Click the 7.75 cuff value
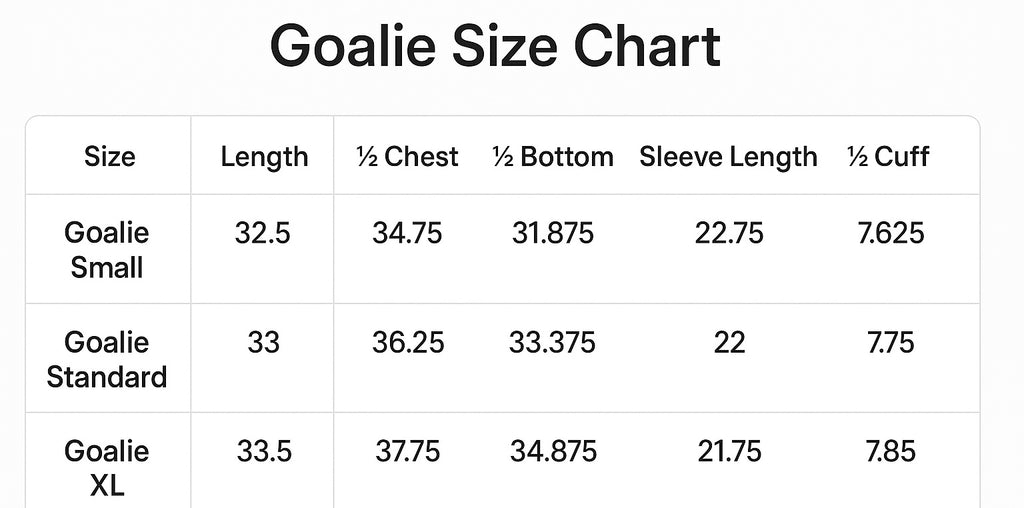This screenshot has width=1024, height=508. click(891, 343)
